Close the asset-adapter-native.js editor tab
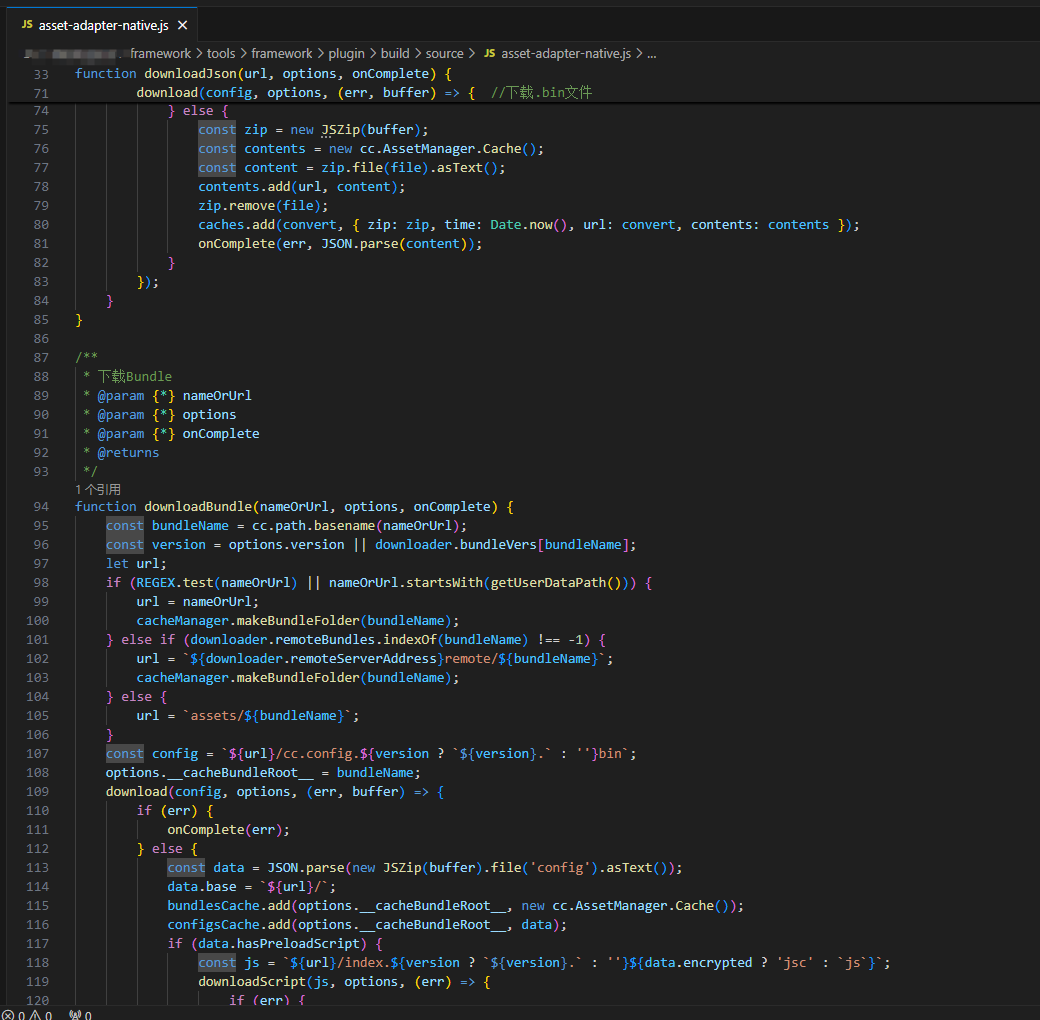This screenshot has height=1020, width=1040. 182,25
